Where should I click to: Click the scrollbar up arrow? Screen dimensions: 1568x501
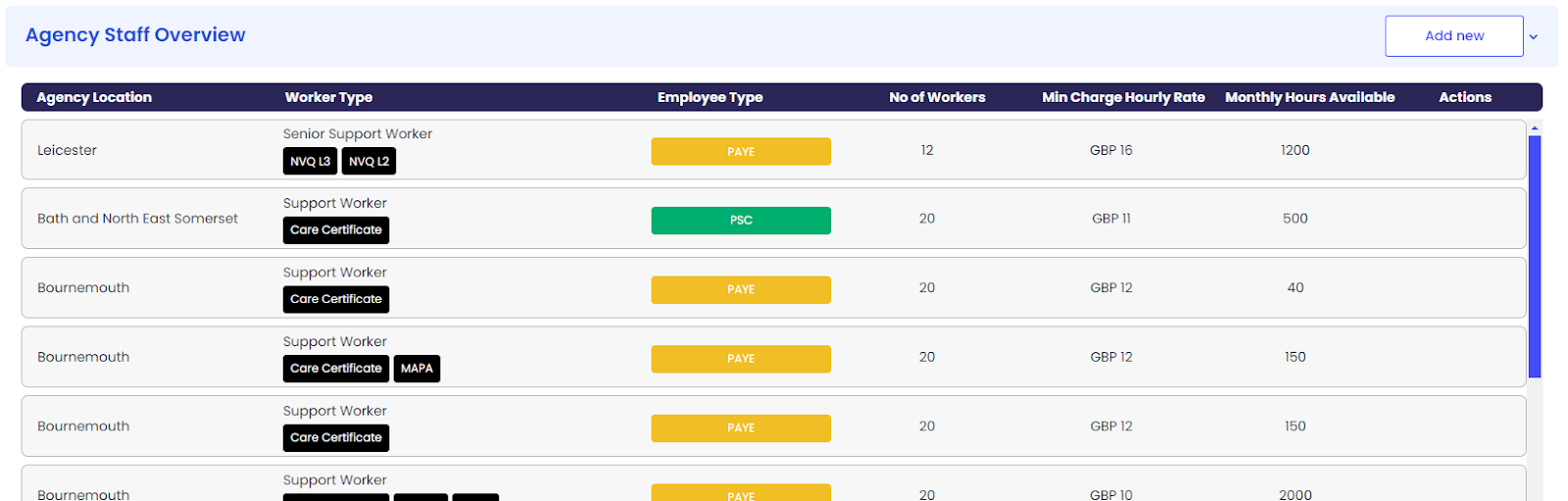point(1535,128)
